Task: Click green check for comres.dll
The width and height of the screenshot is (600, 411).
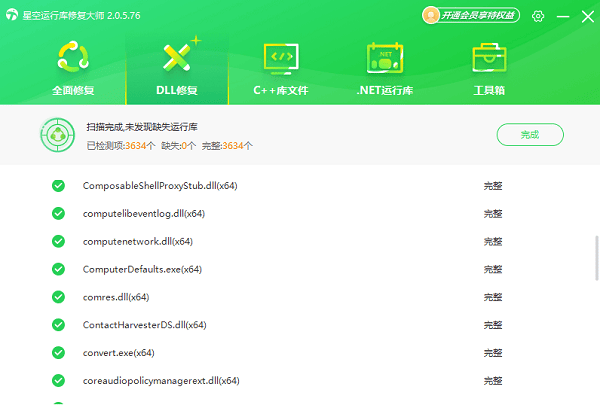Action: (58, 297)
